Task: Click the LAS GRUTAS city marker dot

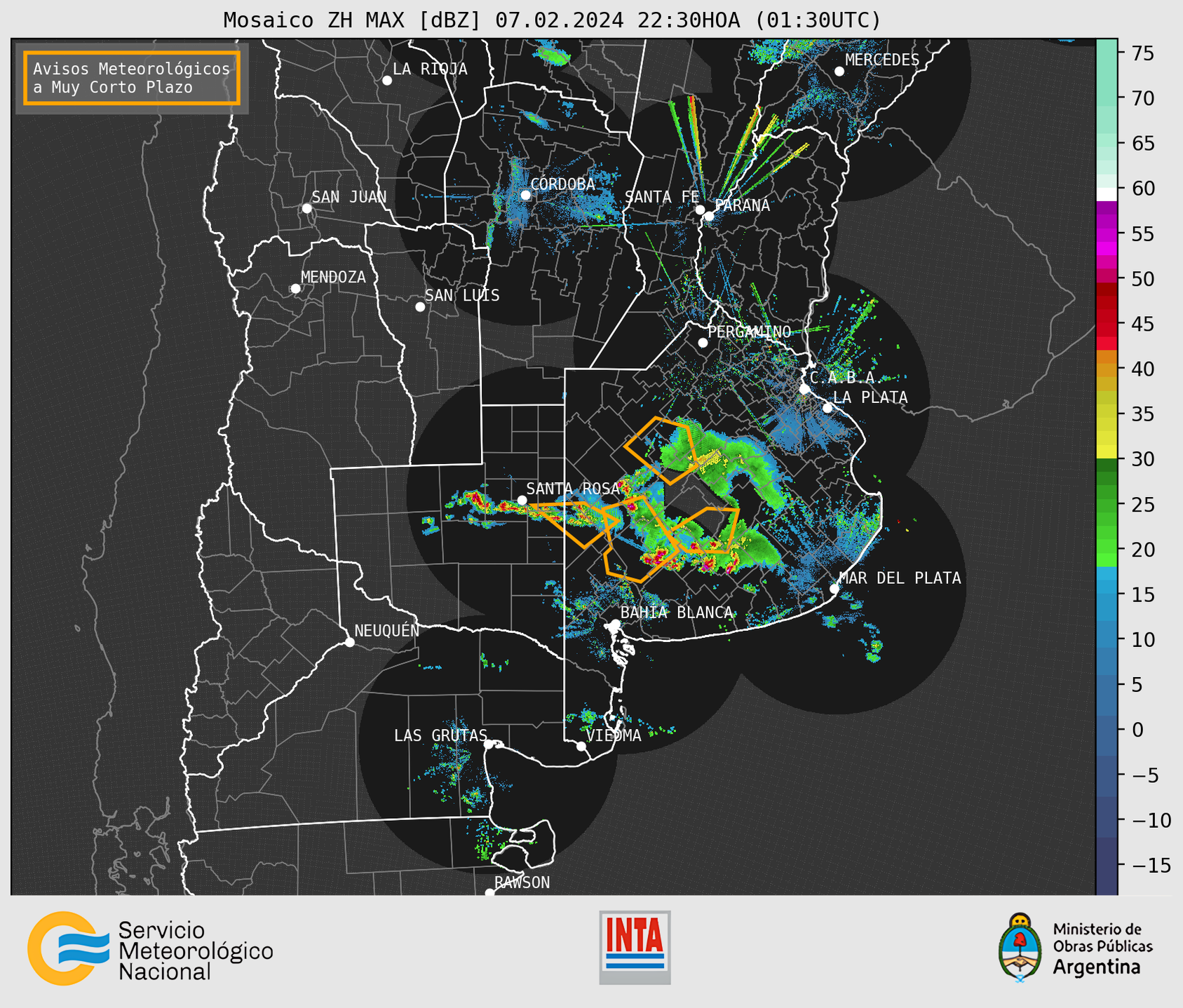Action: pyautogui.click(x=489, y=744)
